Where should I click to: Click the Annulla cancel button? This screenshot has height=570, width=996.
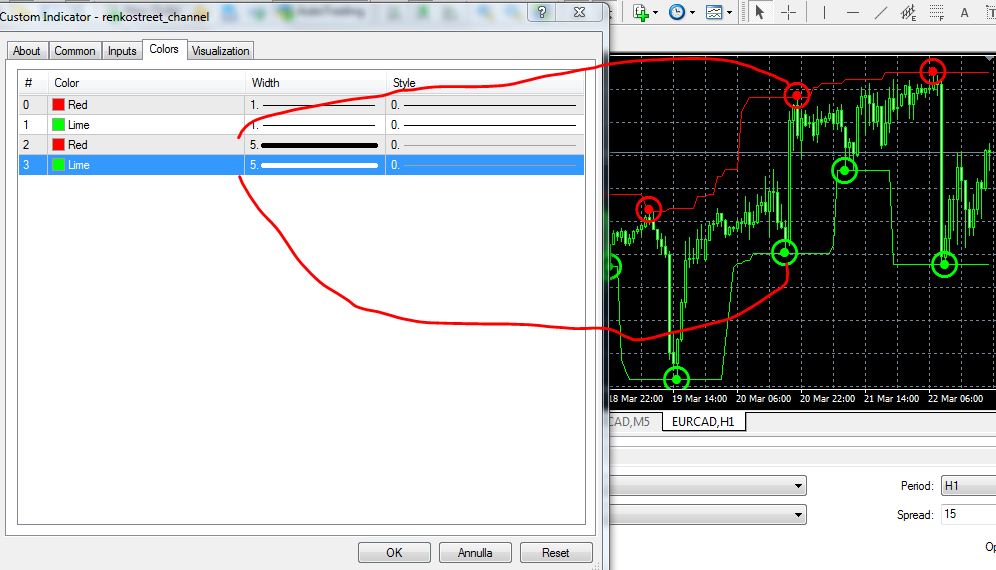tap(474, 552)
